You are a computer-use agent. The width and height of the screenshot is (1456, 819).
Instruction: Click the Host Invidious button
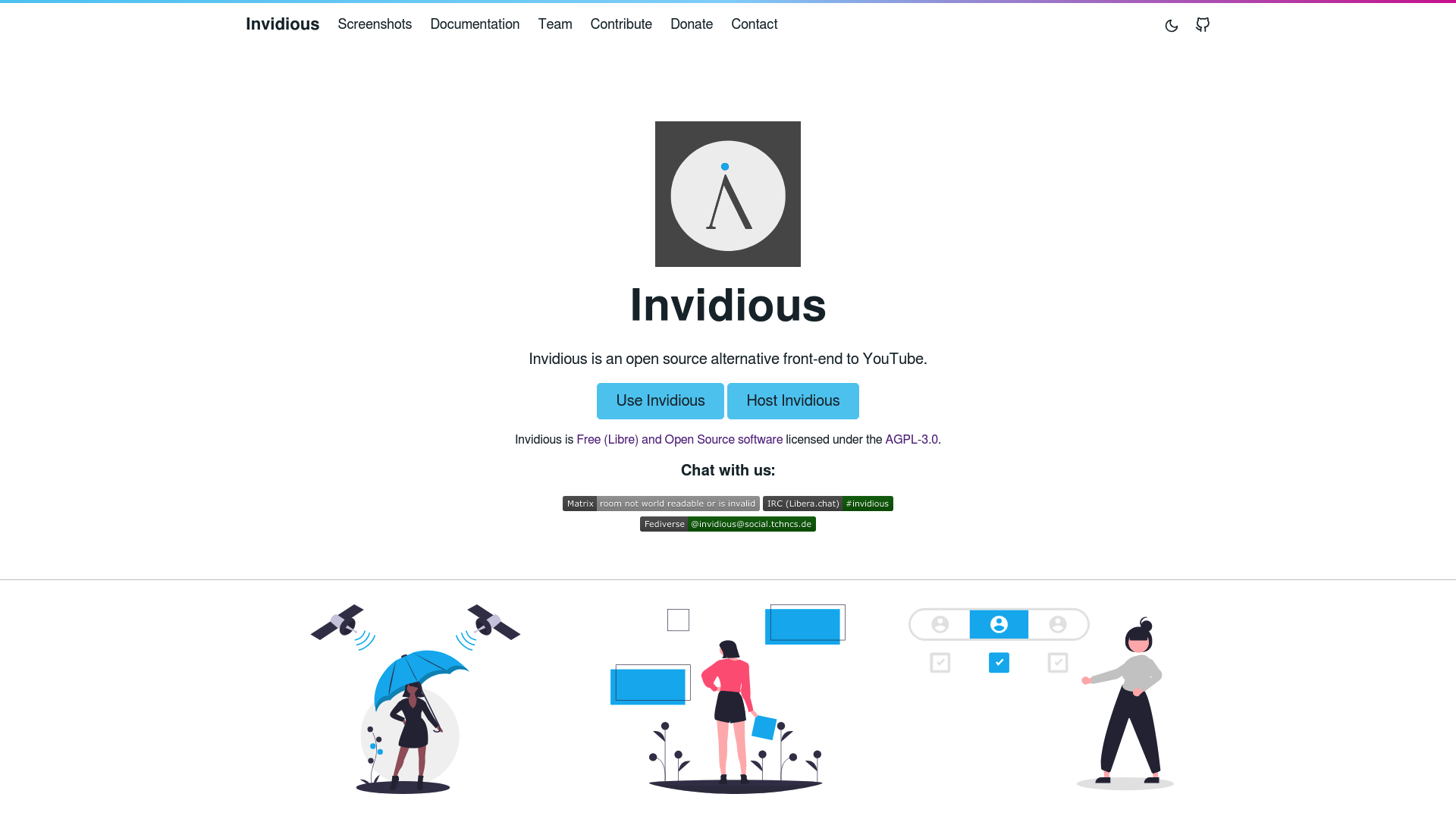coord(792,400)
